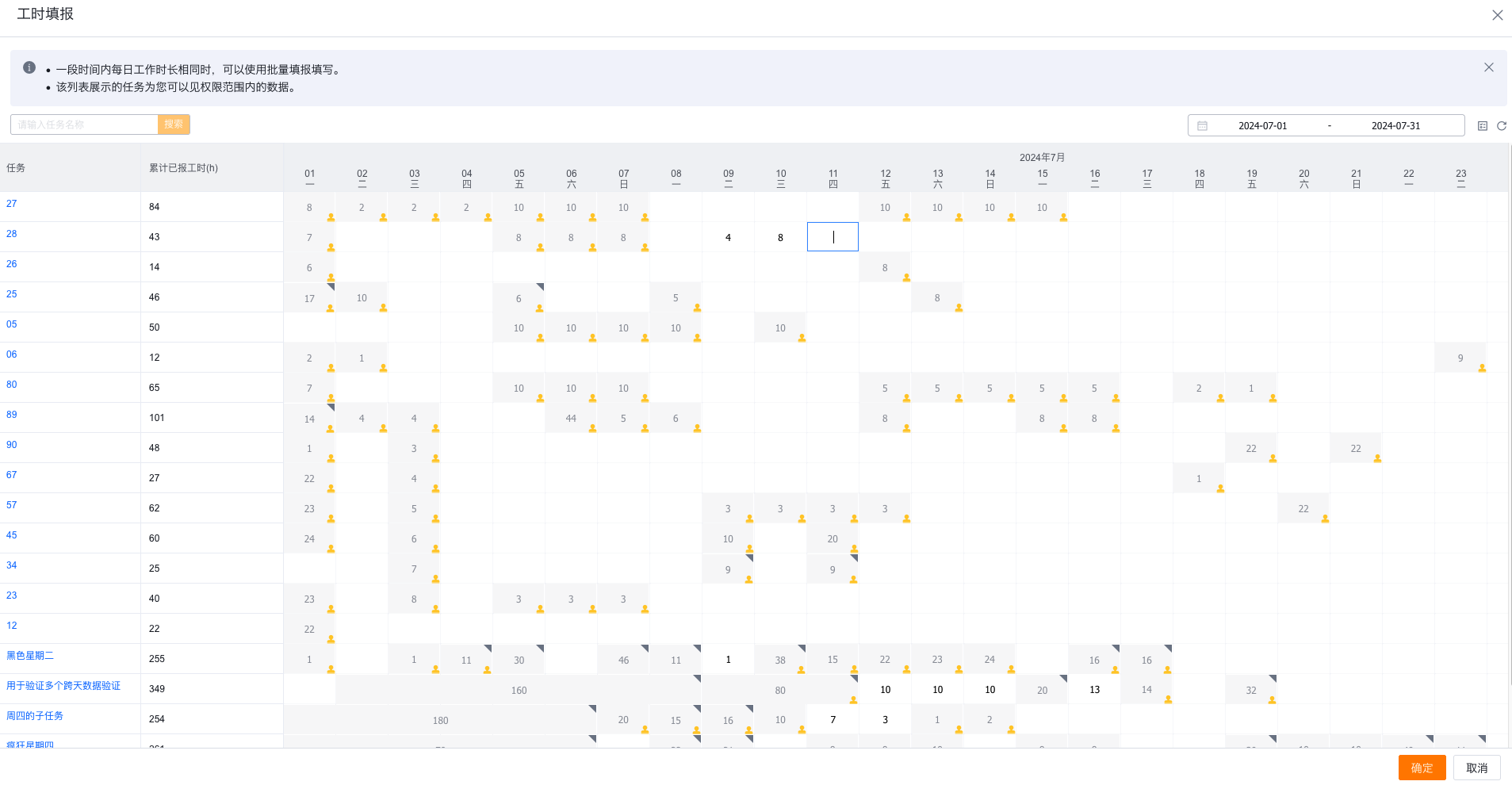Viewport: 1512px width, 785px height.
Task: Open task link 34
Action: [12, 565]
